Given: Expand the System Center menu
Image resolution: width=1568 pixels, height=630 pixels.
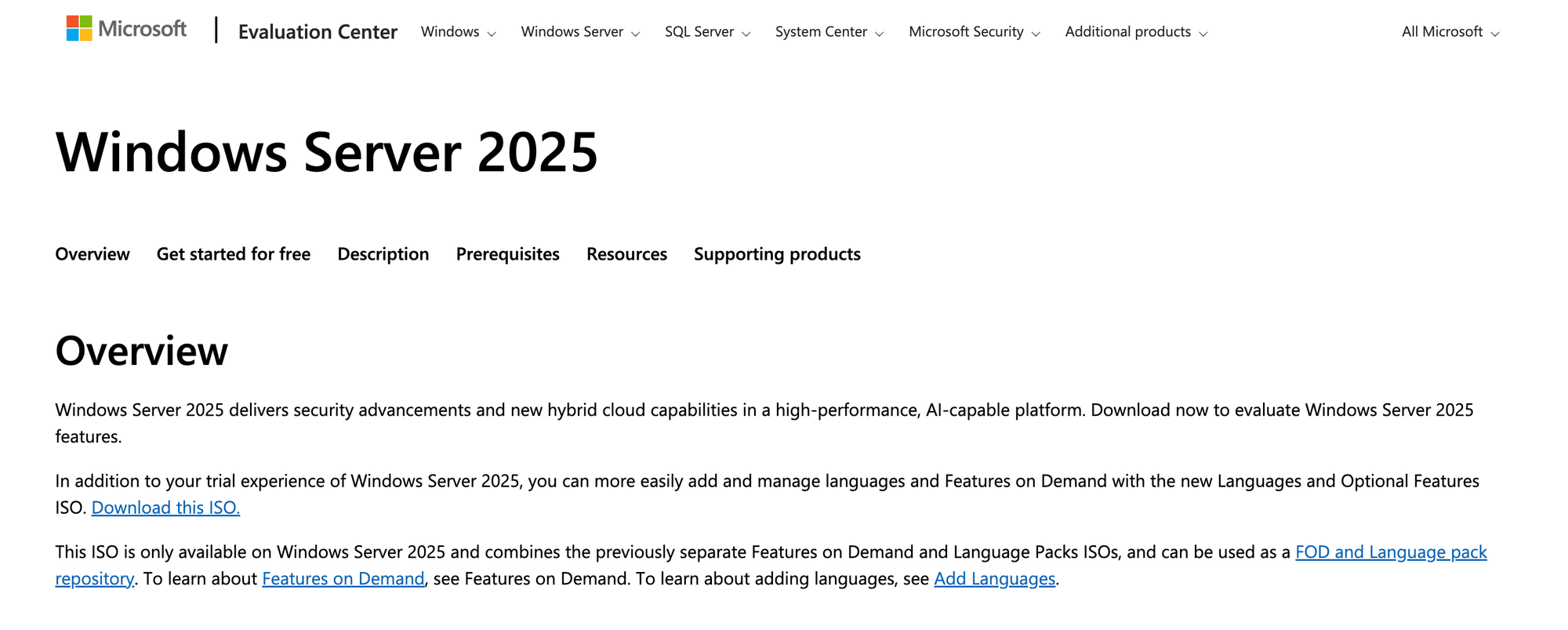Looking at the screenshot, I should coord(829,32).
